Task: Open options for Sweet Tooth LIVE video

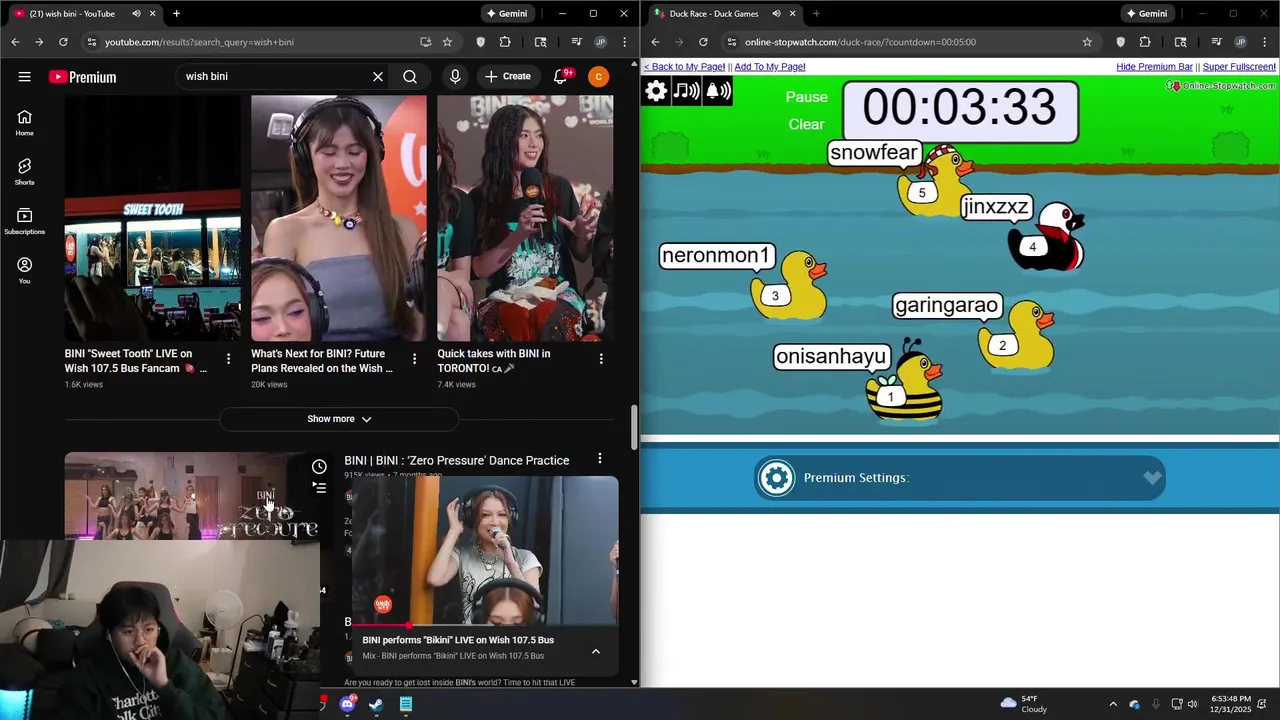Action: (x=228, y=359)
